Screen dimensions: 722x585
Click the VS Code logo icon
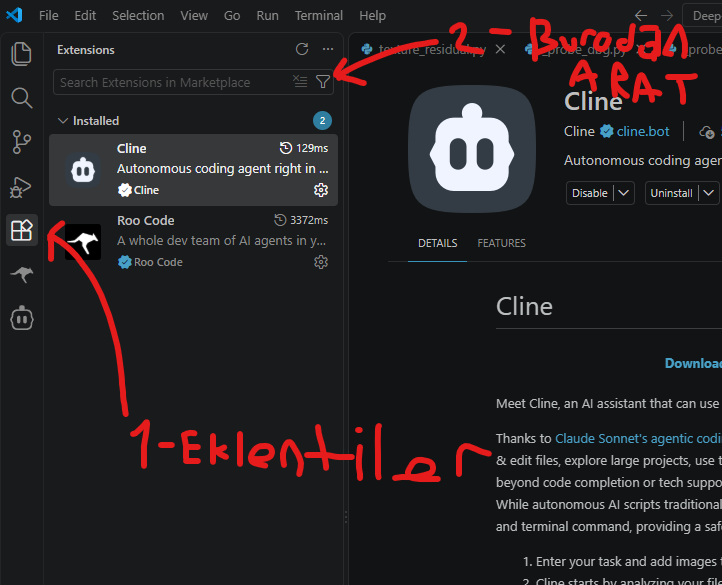pos(14,15)
